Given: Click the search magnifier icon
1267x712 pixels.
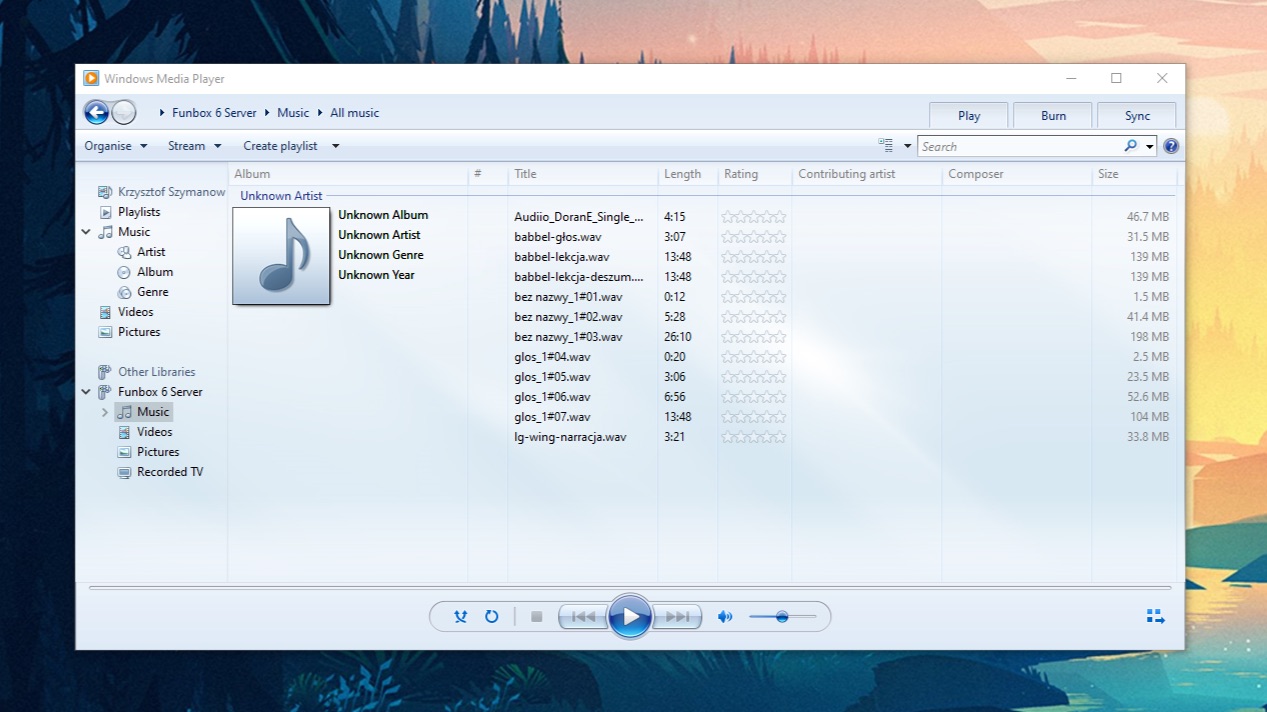Looking at the screenshot, I should pyautogui.click(x=1130, y=146).
